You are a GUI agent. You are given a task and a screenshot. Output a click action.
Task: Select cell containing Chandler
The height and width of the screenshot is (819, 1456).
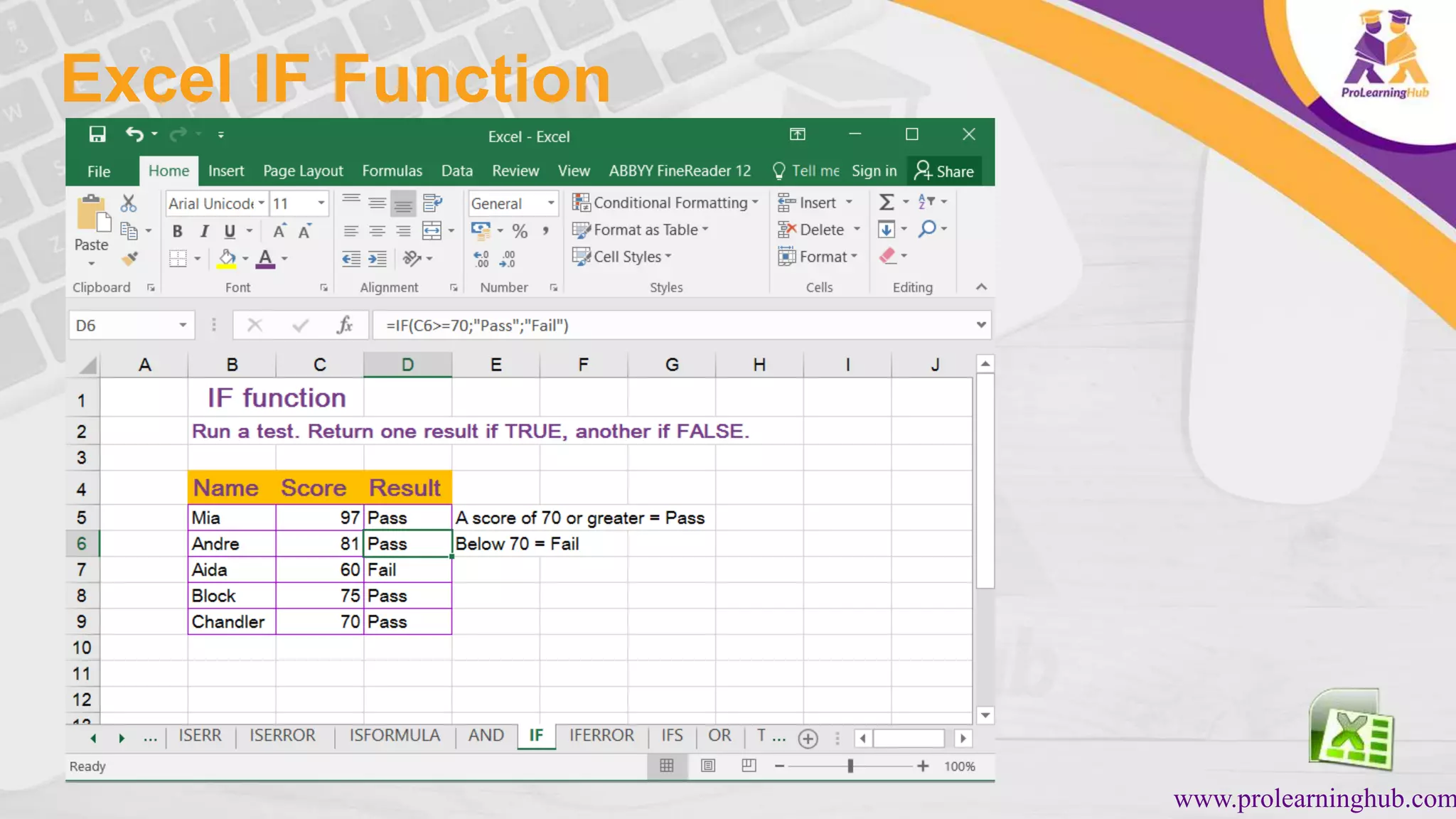(x=232, y=622)
